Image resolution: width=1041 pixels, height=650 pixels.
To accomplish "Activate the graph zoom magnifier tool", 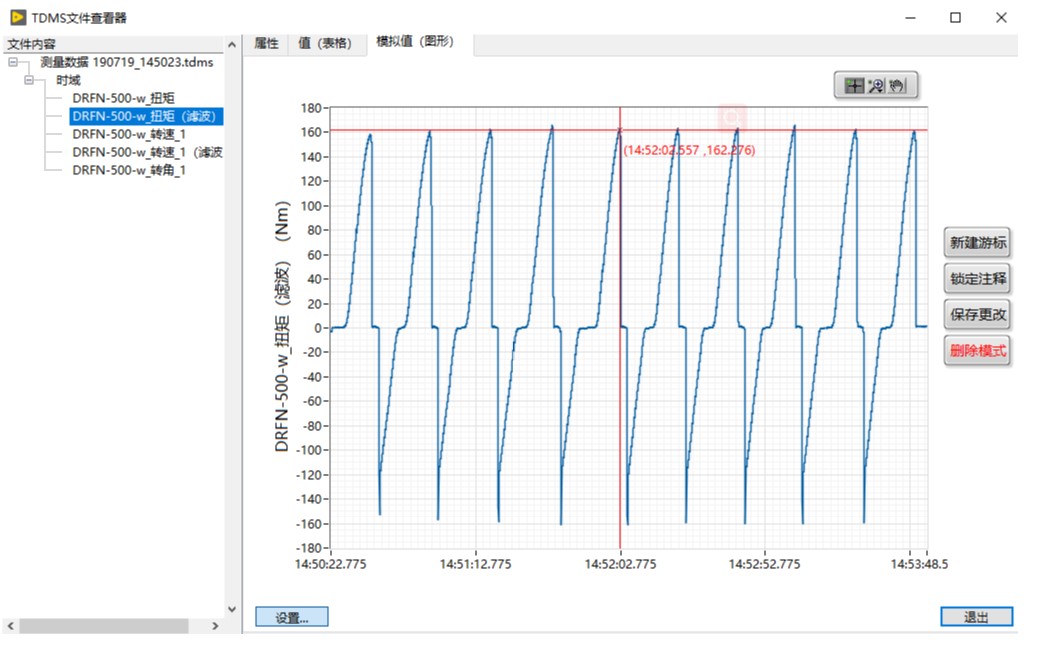I will tap(876, 86).
